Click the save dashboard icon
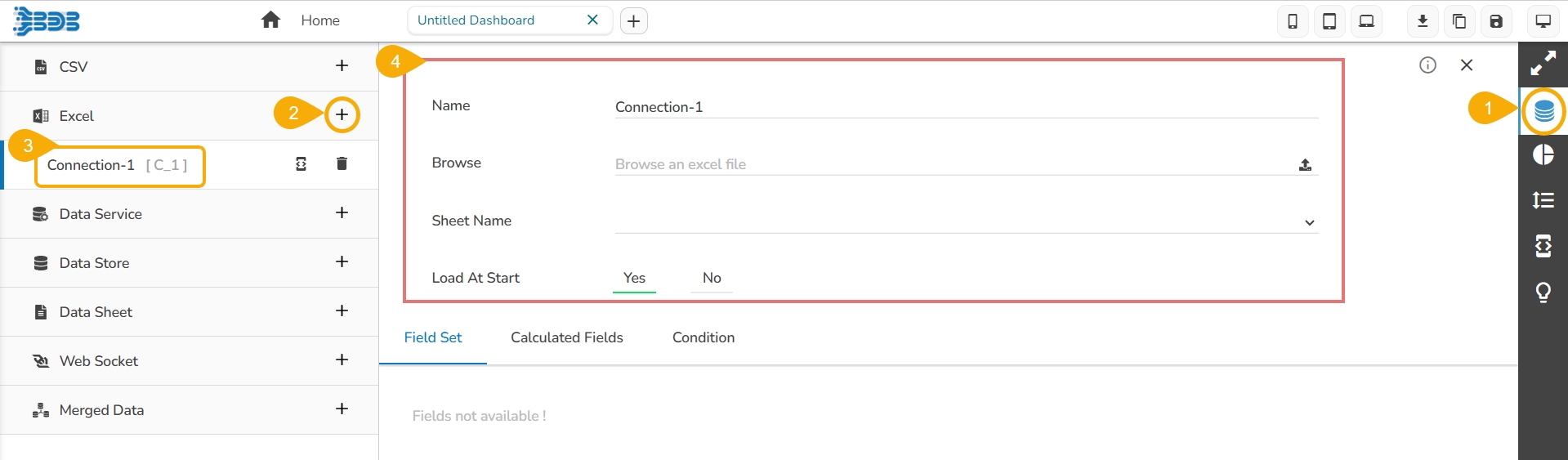 click(1496, 21)
